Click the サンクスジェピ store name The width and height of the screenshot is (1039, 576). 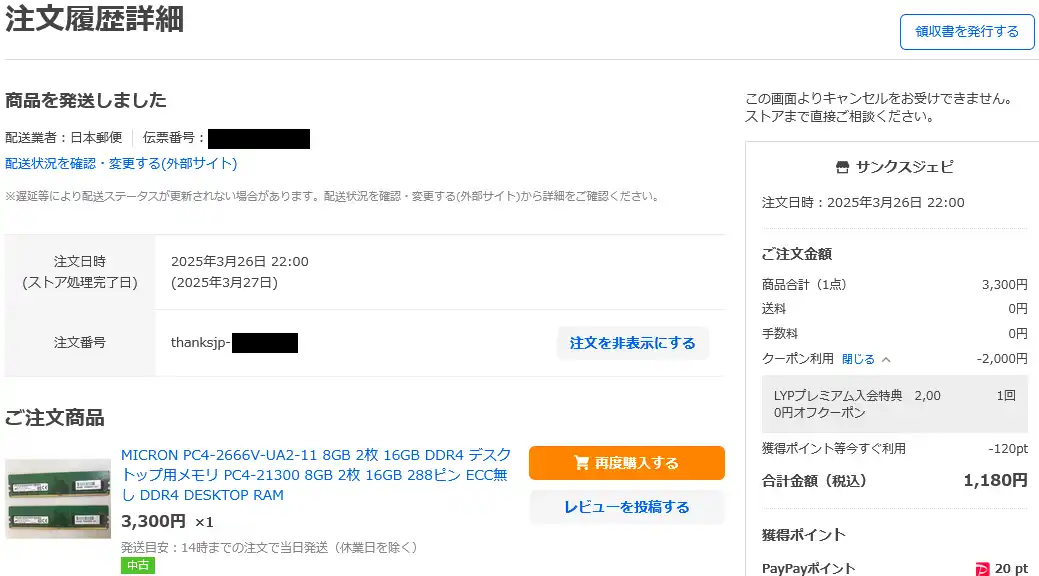click(x=904, y=167)
